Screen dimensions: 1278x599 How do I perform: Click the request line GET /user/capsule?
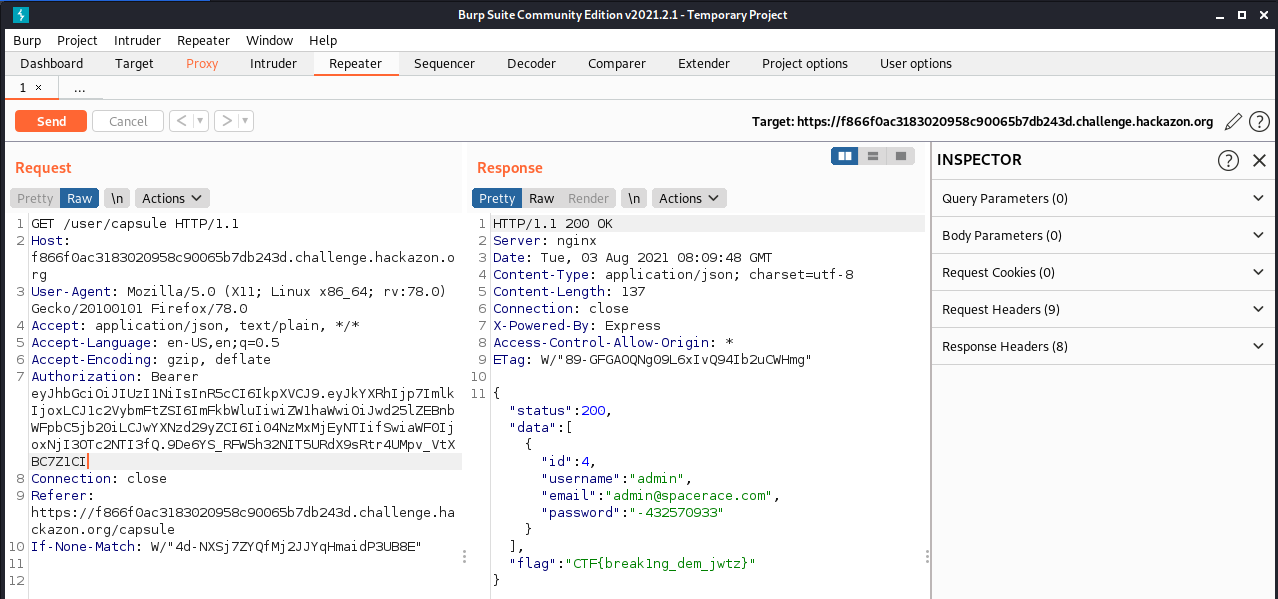click(x=135, y=224)
